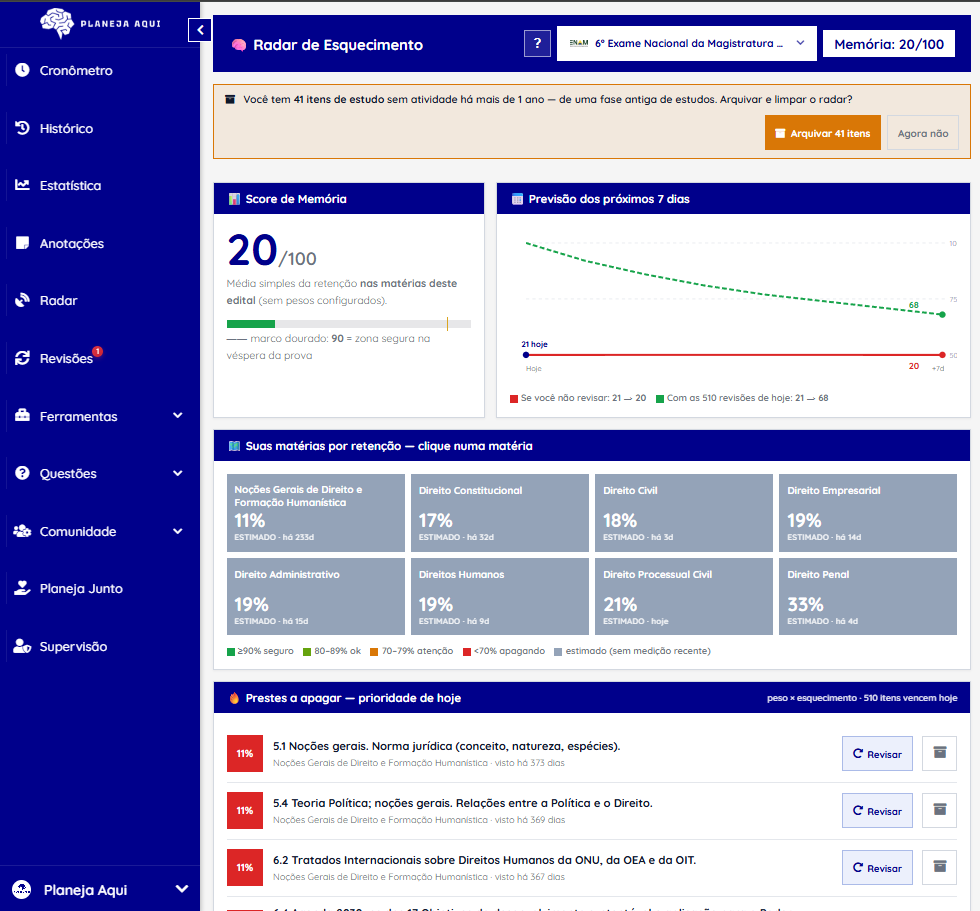Open the Direito Empresarial 19% subject card
This screenshot has width=980, height=911.
pos(868,513)
